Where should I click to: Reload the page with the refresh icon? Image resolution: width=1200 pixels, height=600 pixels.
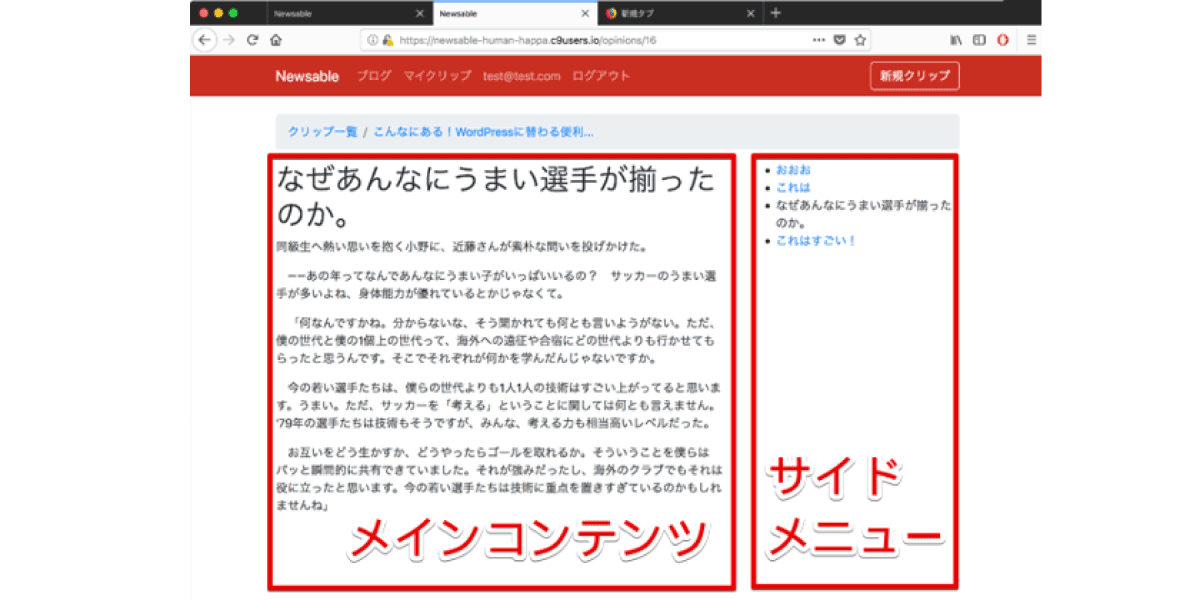(253, 40)
